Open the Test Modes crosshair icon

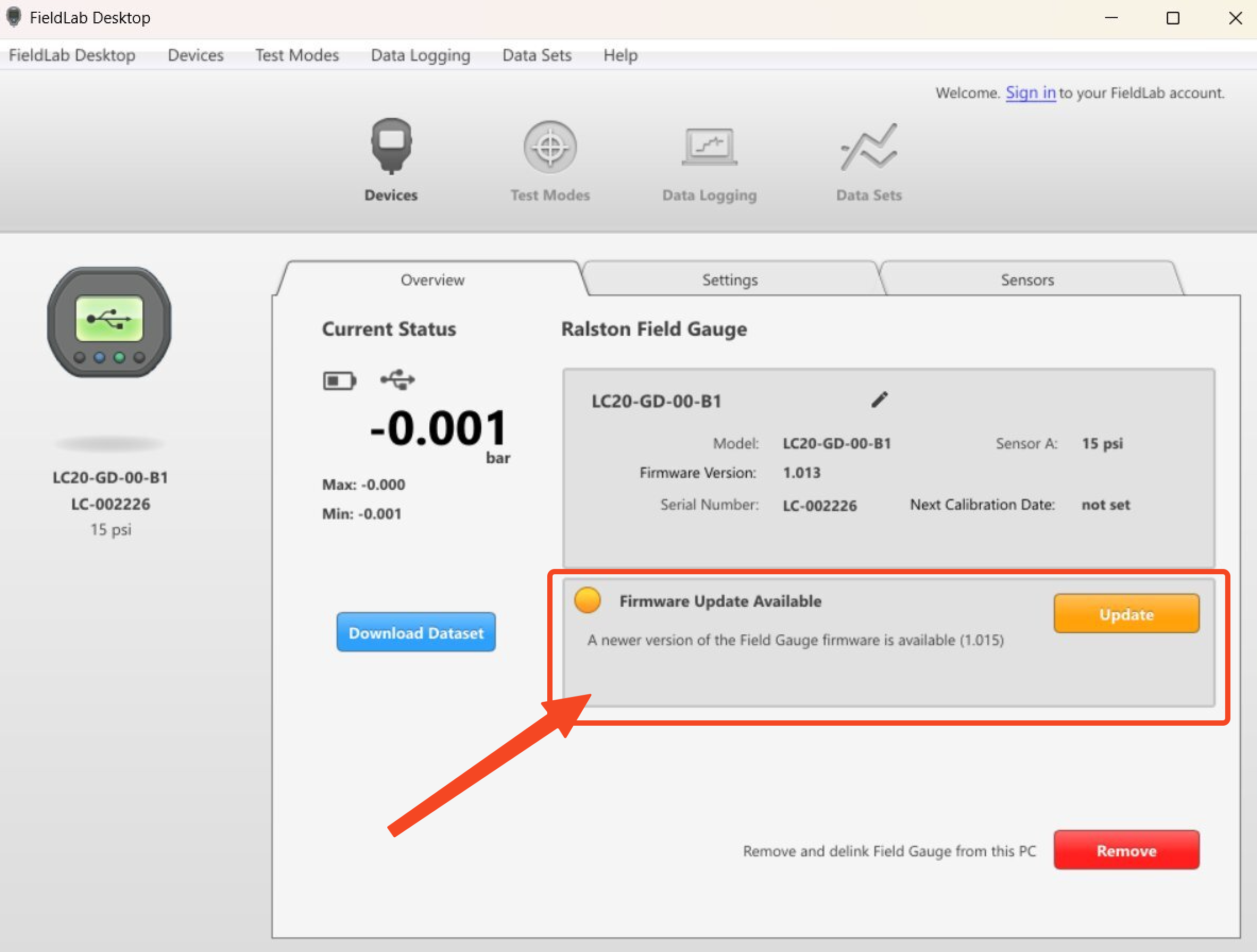coord(549,147)
